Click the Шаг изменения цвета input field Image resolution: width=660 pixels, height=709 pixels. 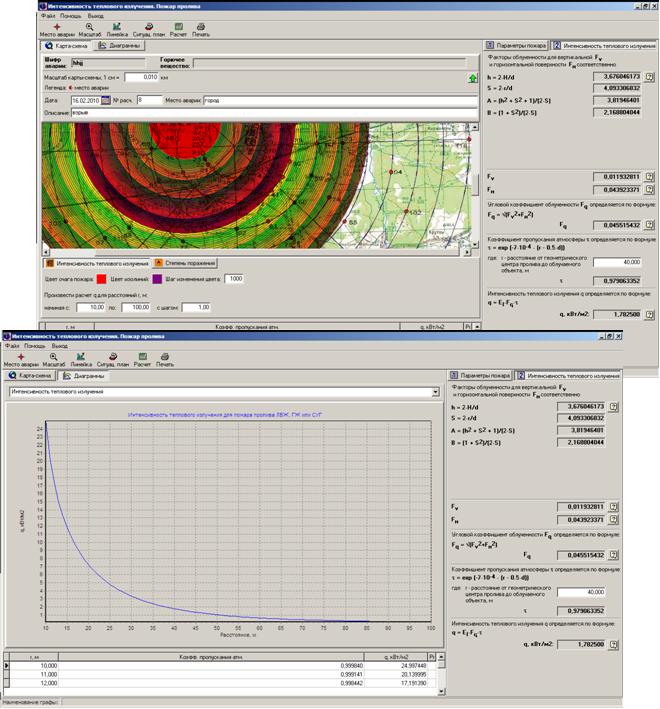pos(235,279)
